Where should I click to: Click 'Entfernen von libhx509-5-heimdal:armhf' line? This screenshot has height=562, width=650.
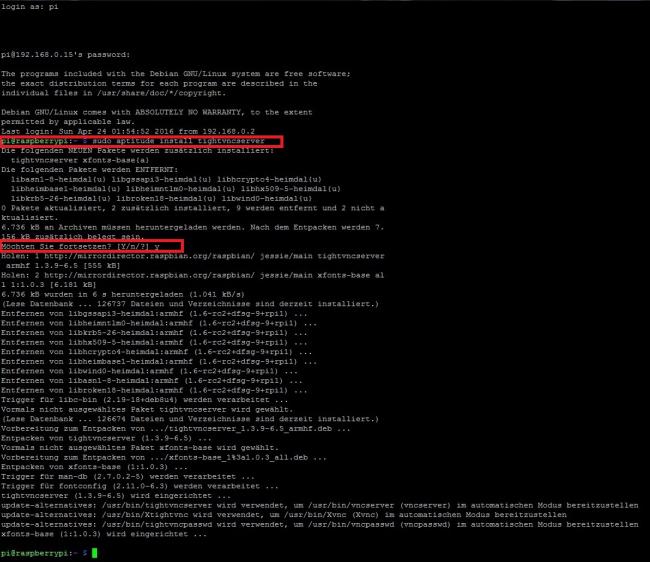tap(154, 342)
